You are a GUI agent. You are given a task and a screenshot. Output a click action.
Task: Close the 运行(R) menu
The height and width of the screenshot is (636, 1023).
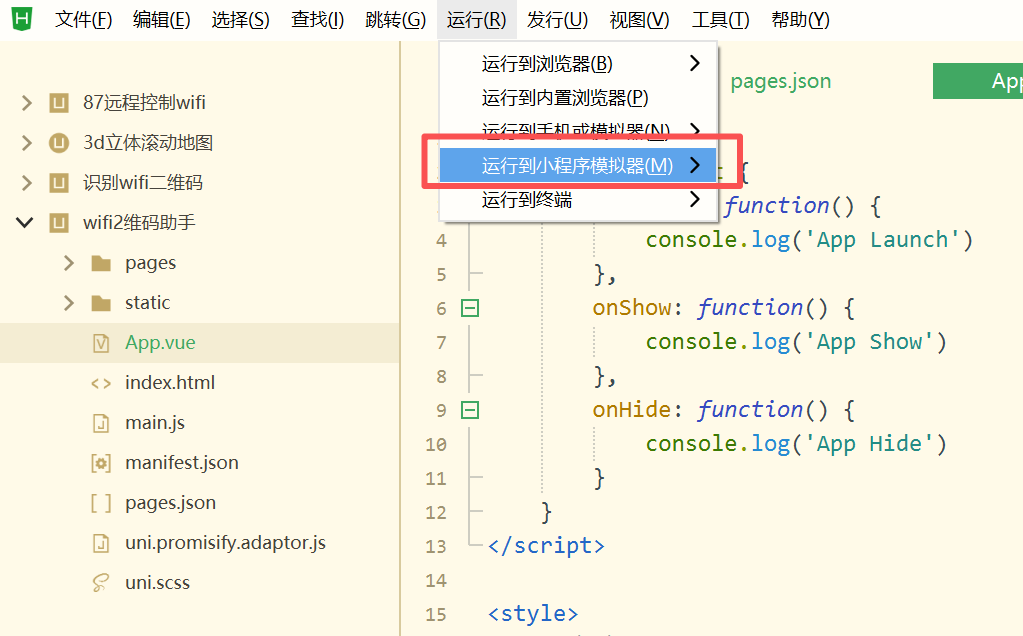476,20
